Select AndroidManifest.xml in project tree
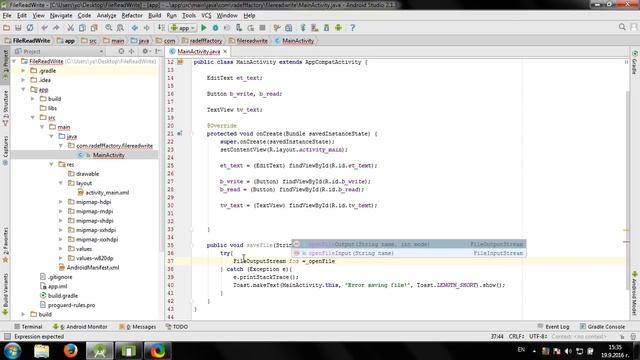 tap(93, 268)
